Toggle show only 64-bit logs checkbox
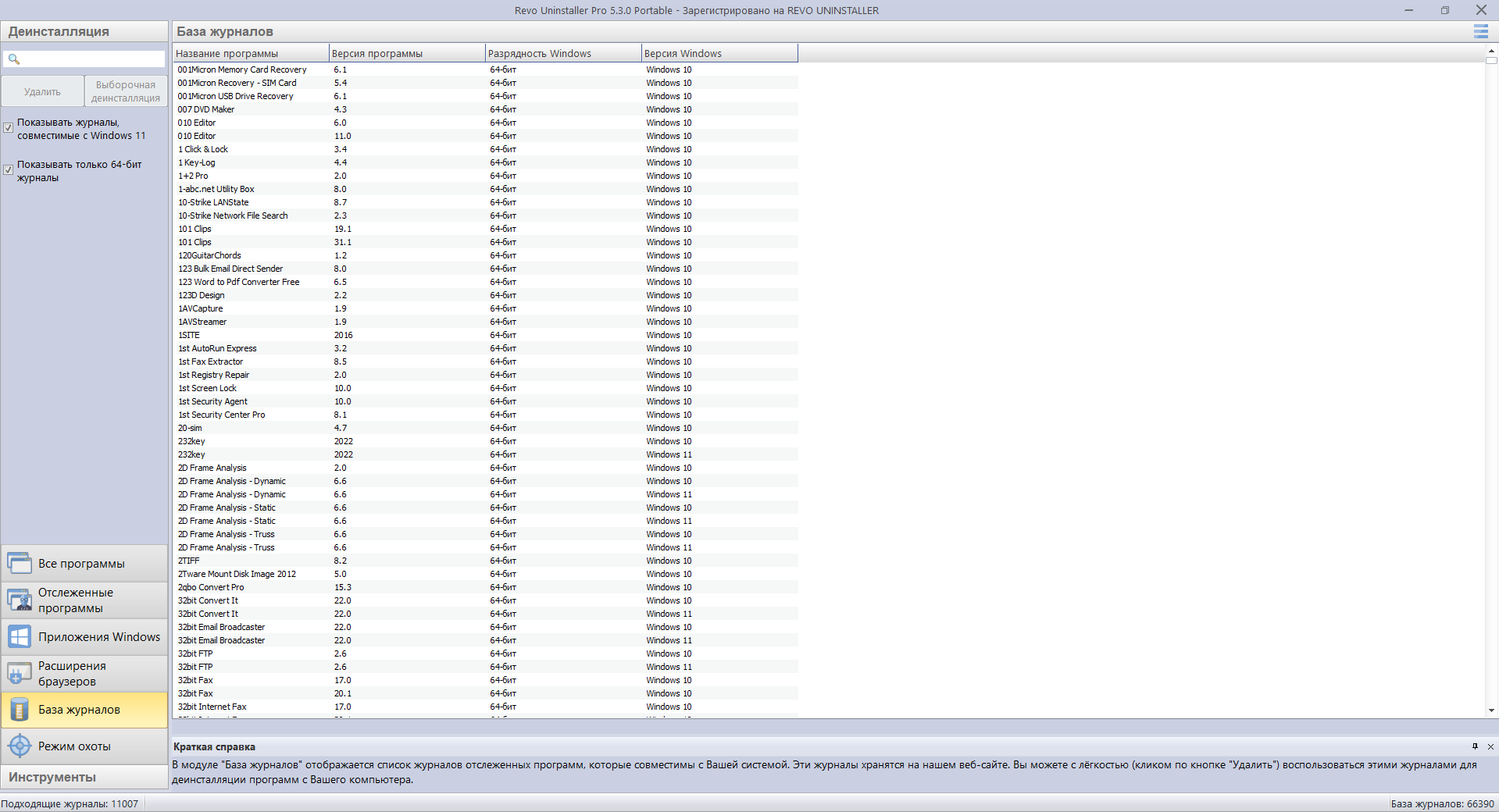The image size is (1499, 812). (x=9, y=169)
